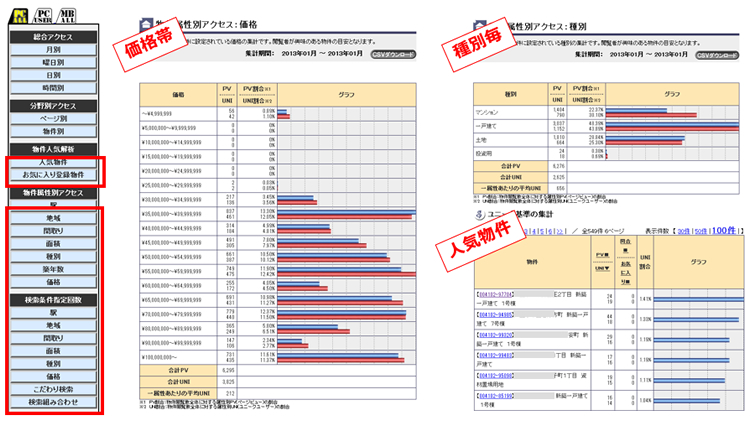750x421 pixels.
Task: Open property link ending 95199
Action: (496, 396)
